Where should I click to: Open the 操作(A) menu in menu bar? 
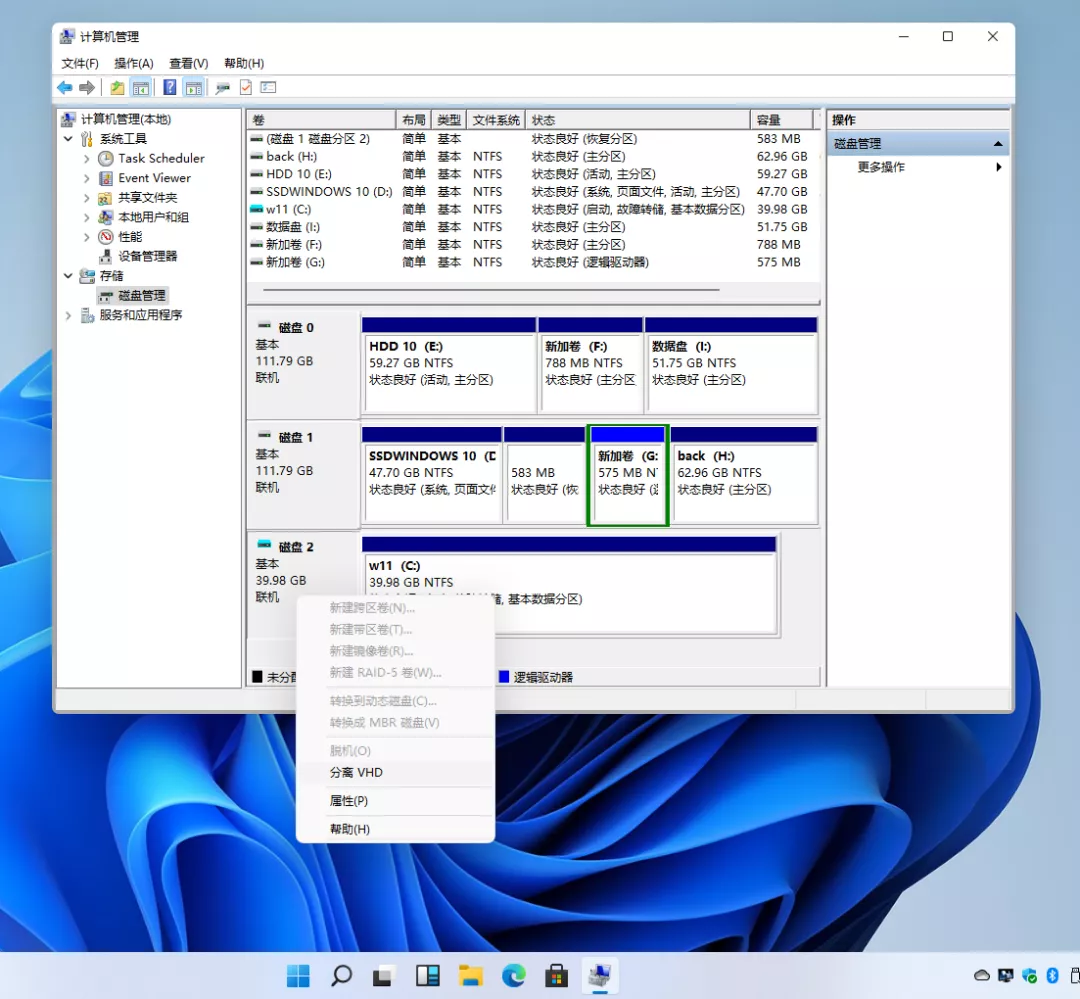coord(134,63)
